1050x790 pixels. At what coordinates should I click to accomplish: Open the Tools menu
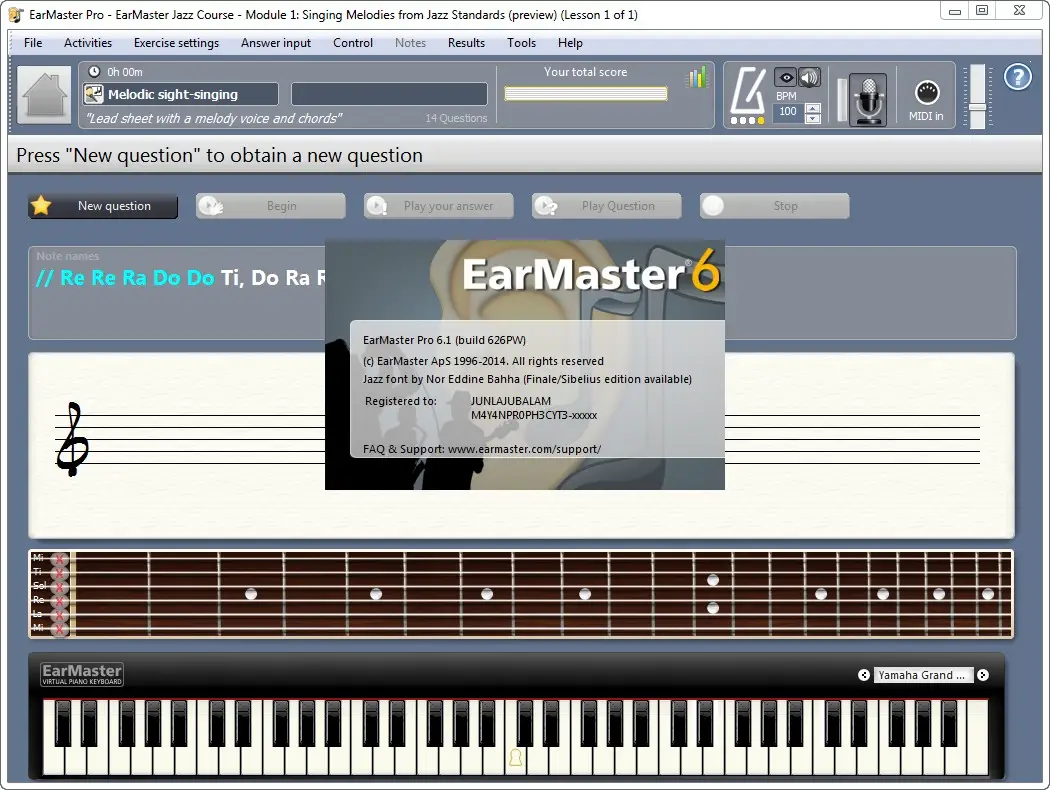point(521,43)
